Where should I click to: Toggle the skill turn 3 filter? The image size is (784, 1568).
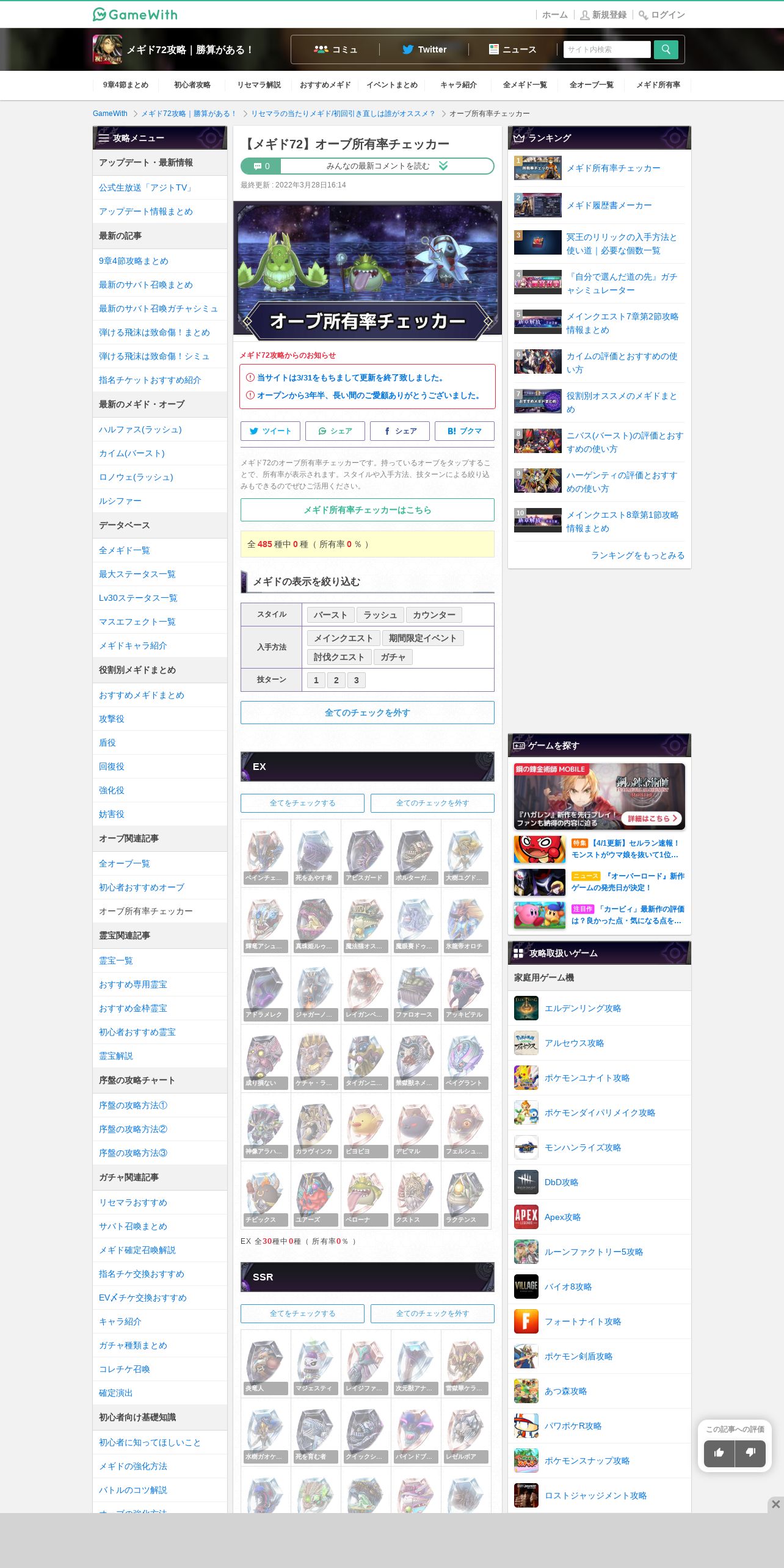[x=356, y=680]
